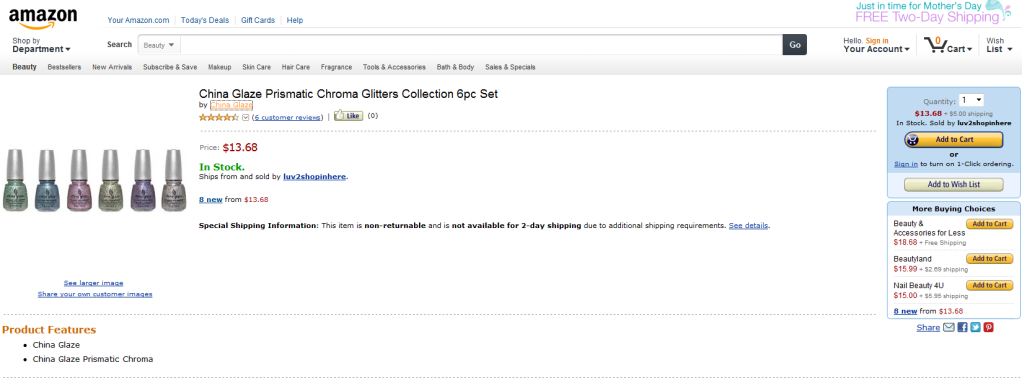
Task: Click the Amazon logo
Action: pos(43,19)
